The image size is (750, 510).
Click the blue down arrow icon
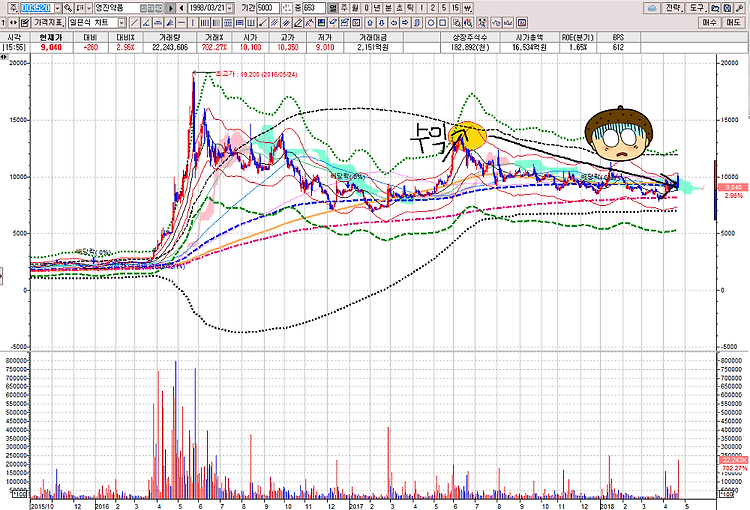coord(382,22)
